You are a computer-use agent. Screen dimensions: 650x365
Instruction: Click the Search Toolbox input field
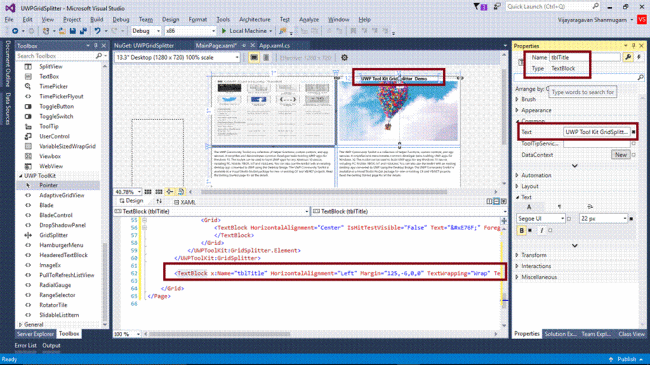coord(55,56)
